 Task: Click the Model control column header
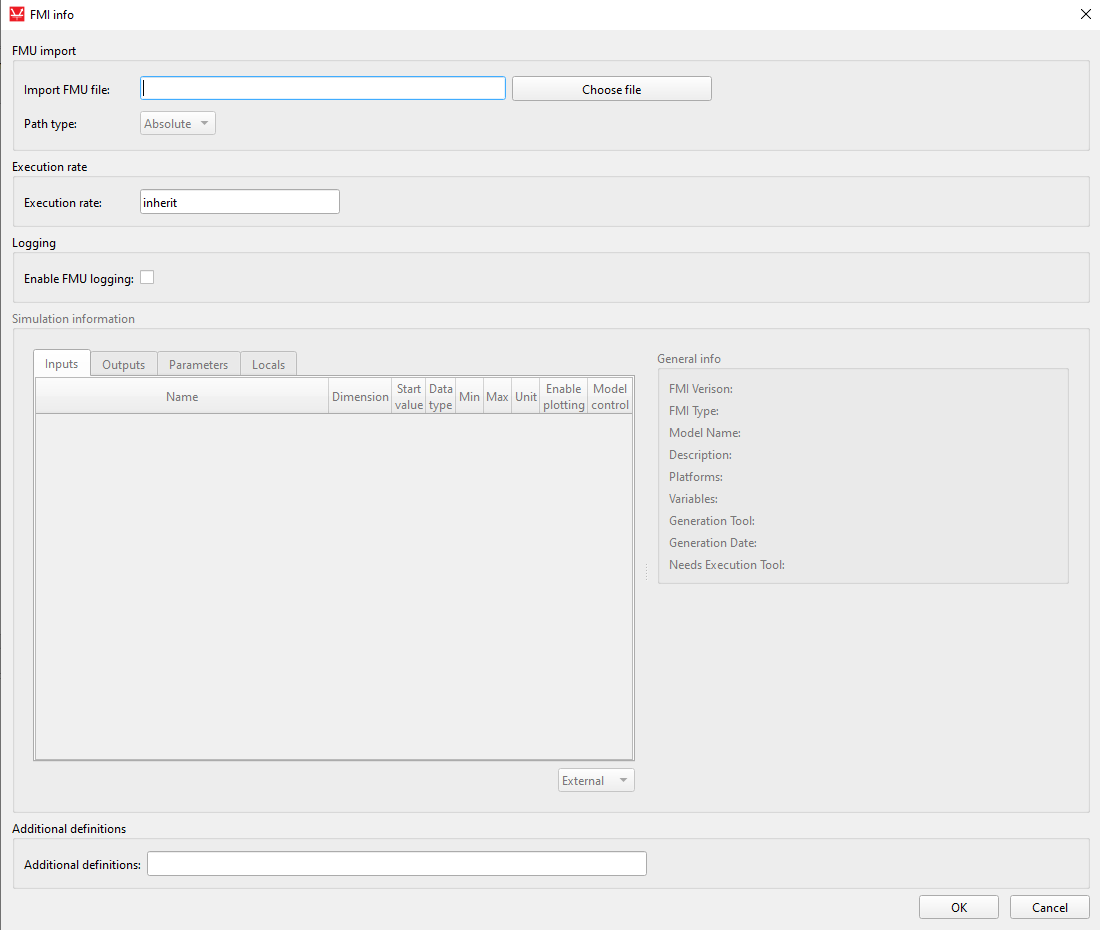tap(610, 397)
